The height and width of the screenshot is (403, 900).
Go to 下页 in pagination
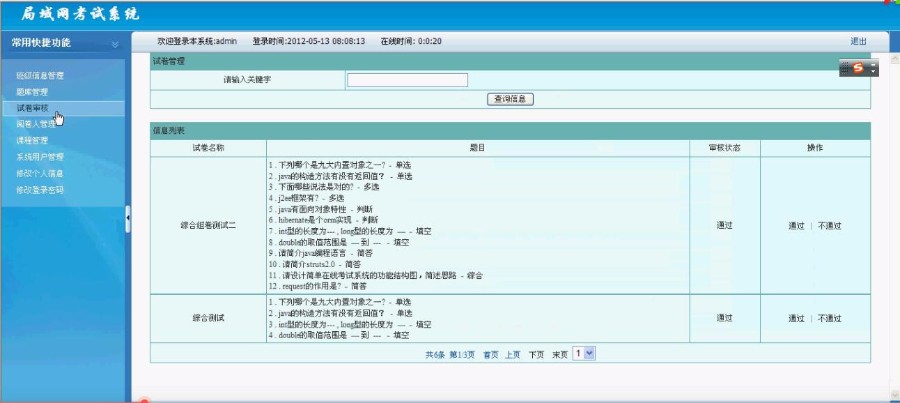[x=536, y=355]
